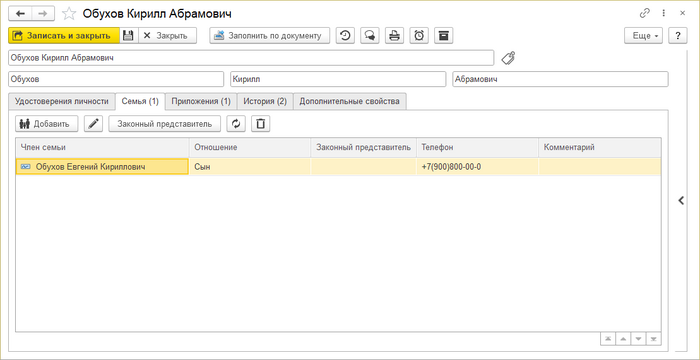Delete family member with trash icon
700x360 pixels.
(261, 124)
